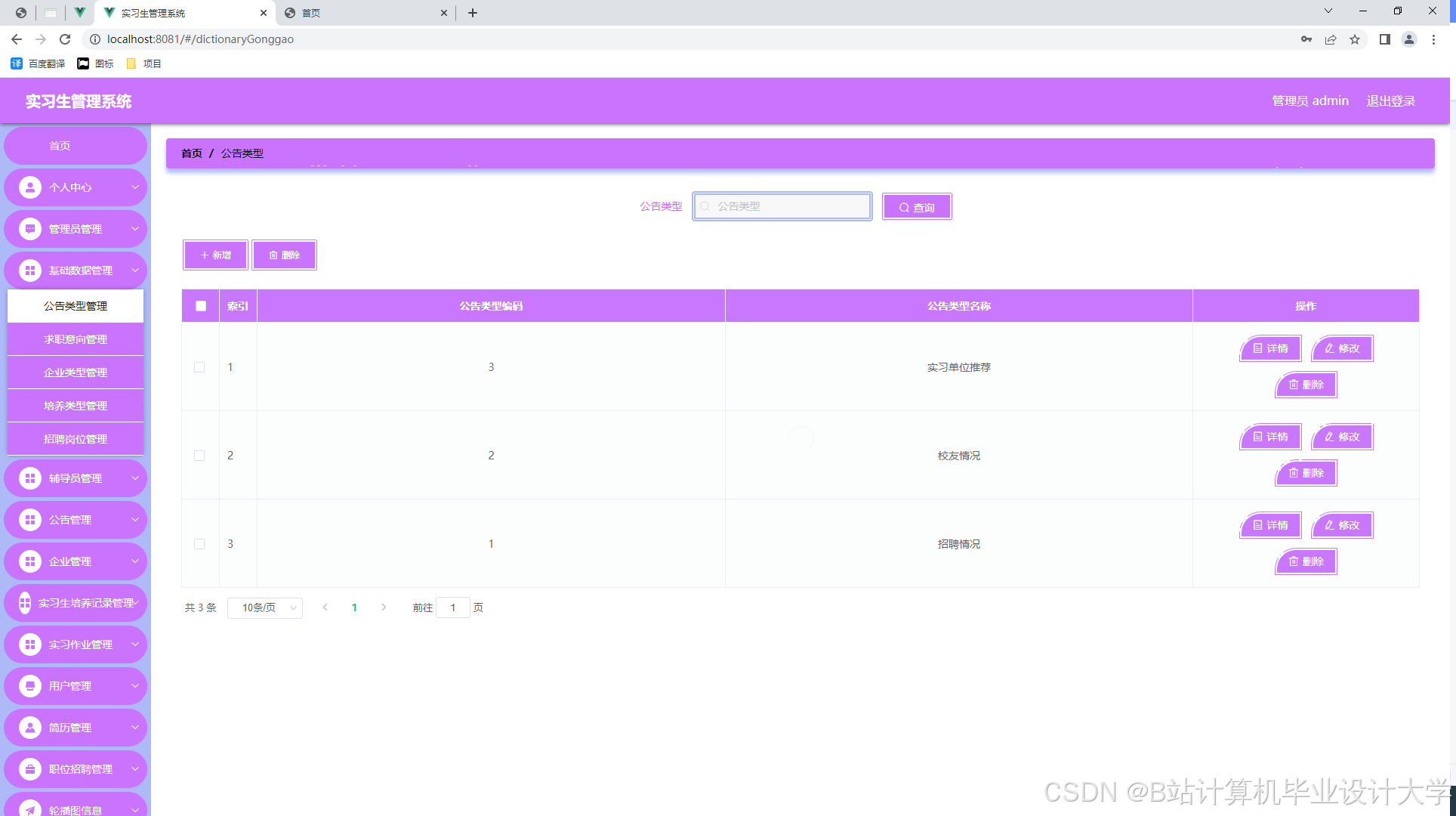Bookmark this page with star icon
The image size is (1456, 816).
1355,39
